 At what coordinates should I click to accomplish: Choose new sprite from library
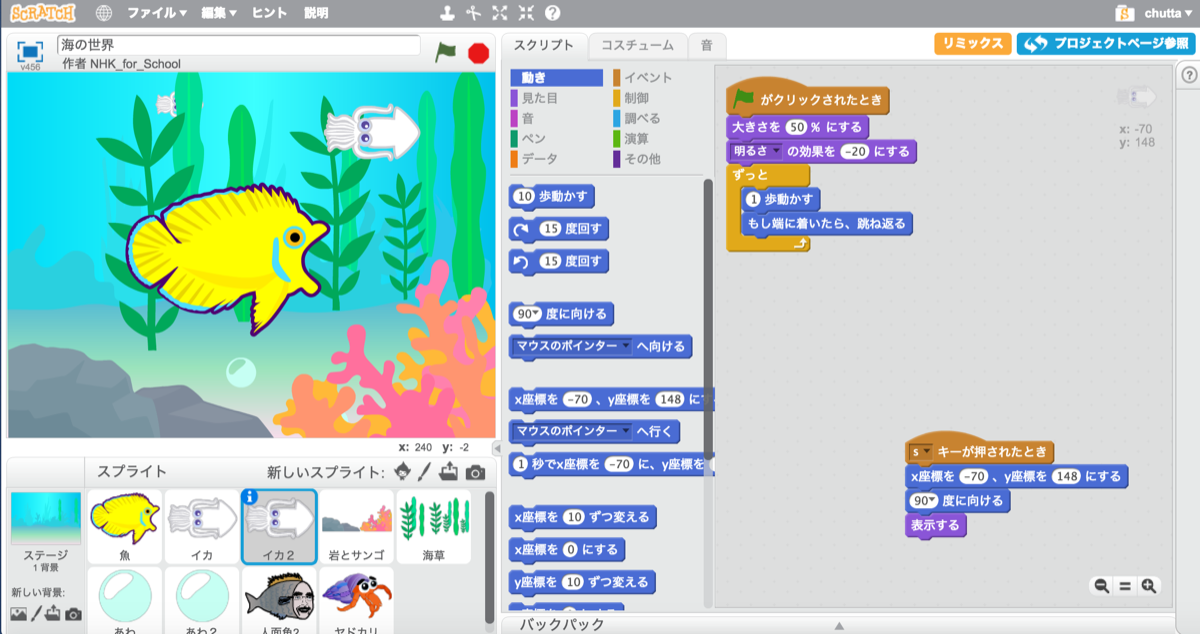click(402, 472)
